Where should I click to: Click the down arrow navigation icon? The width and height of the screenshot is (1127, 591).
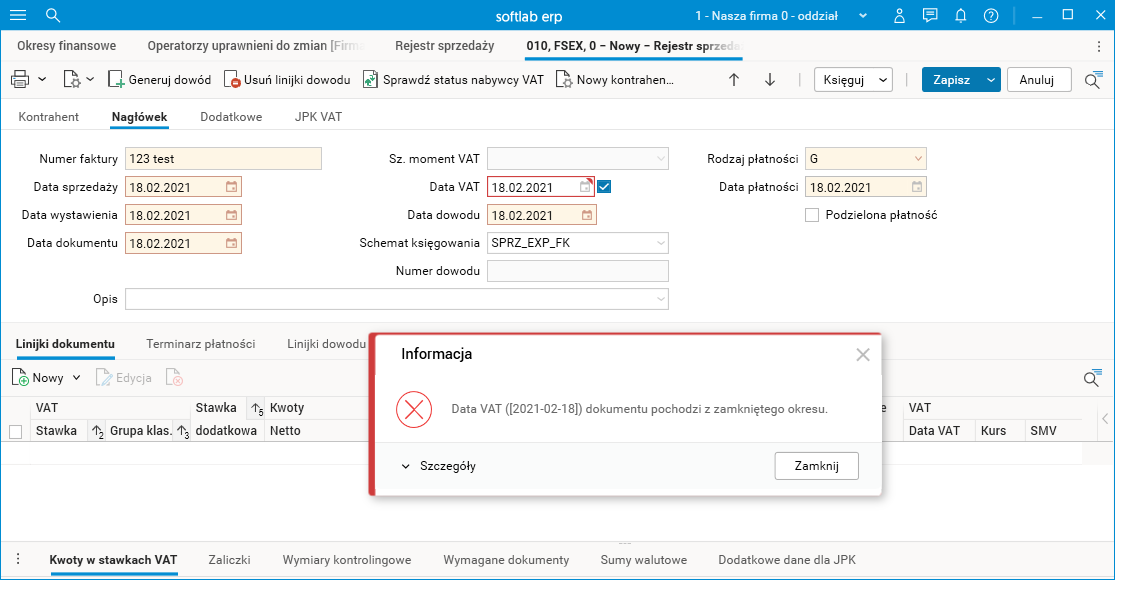(x=770, y=80)
